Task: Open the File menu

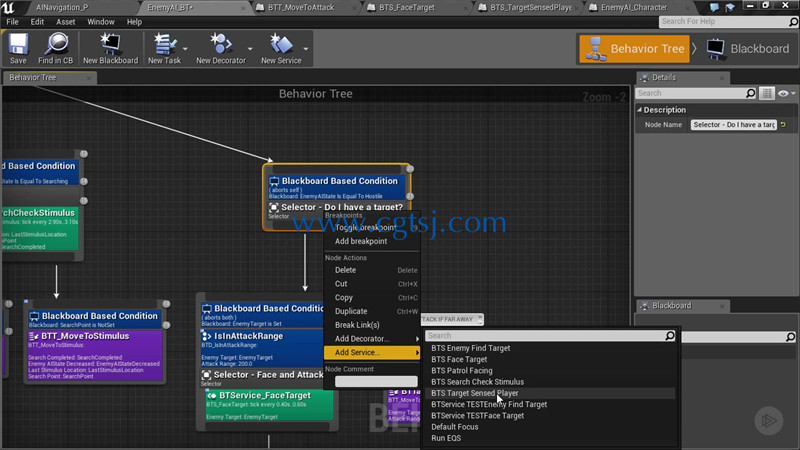Action: [12, 22]
